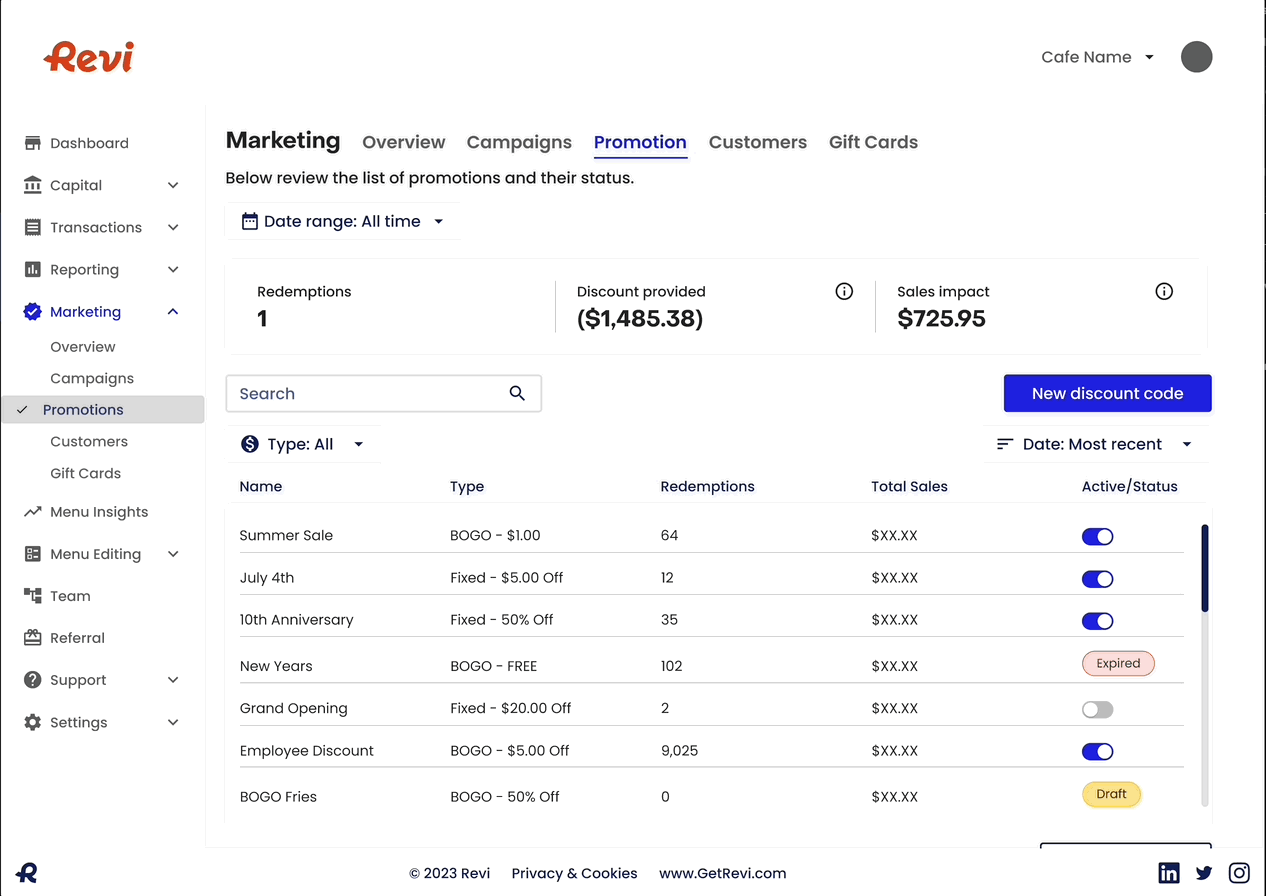
Task: Expand the Type: All filter dropdown
Action: [x=303, y=443]
